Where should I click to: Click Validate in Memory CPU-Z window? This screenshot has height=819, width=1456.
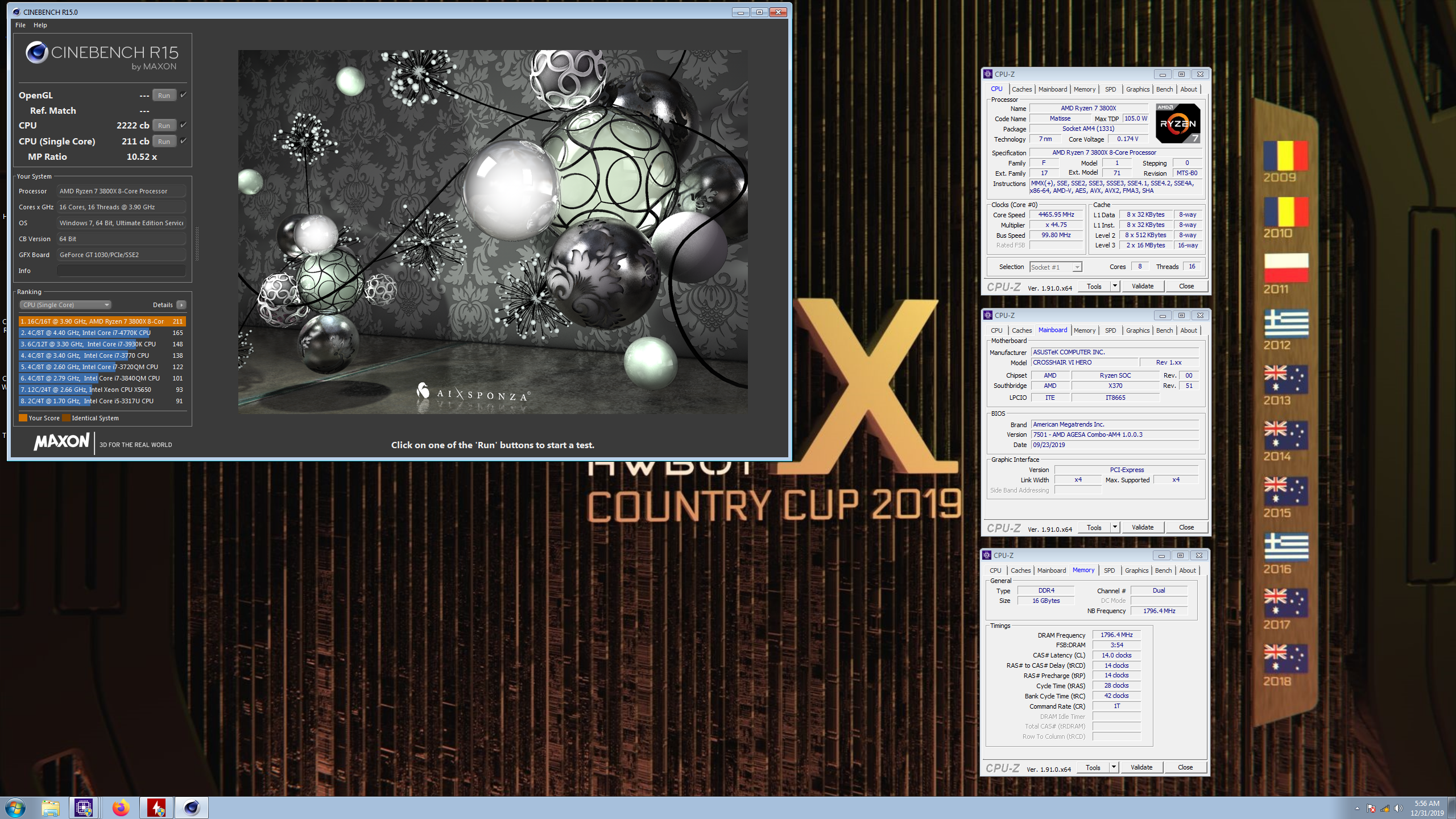1141,767
